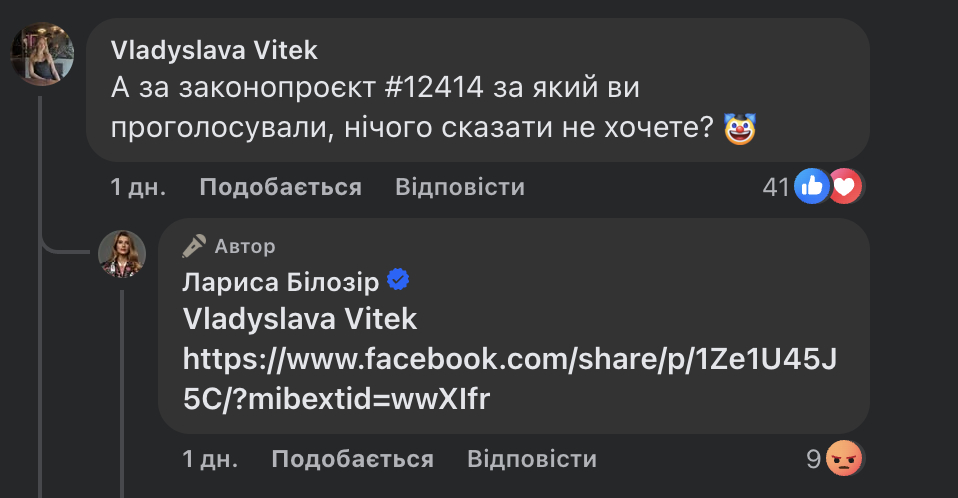Open Vladyslava Vitek name link
958x498 pixels.
coord(214,51)
